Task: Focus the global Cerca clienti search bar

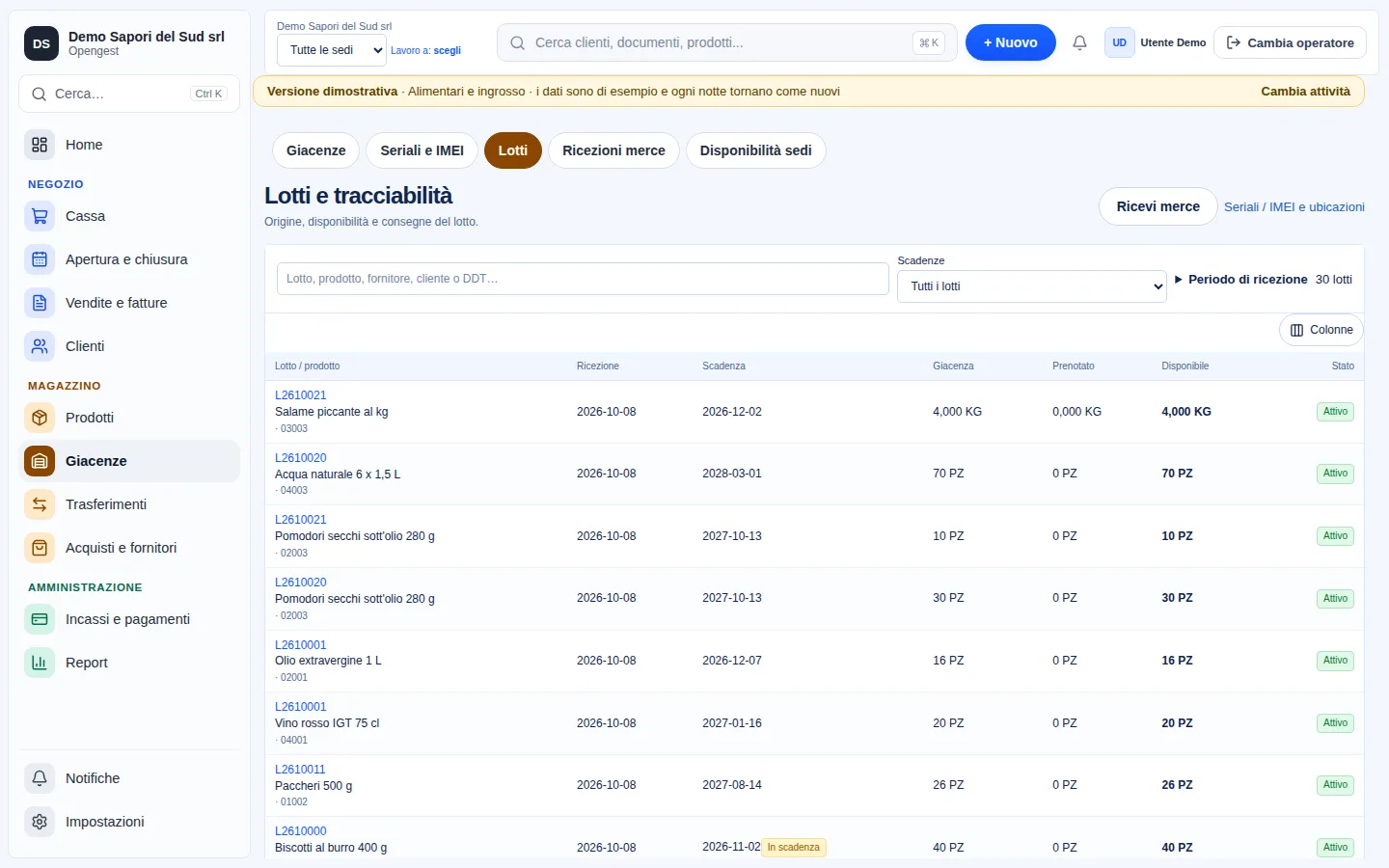Action: pos(727,42)
